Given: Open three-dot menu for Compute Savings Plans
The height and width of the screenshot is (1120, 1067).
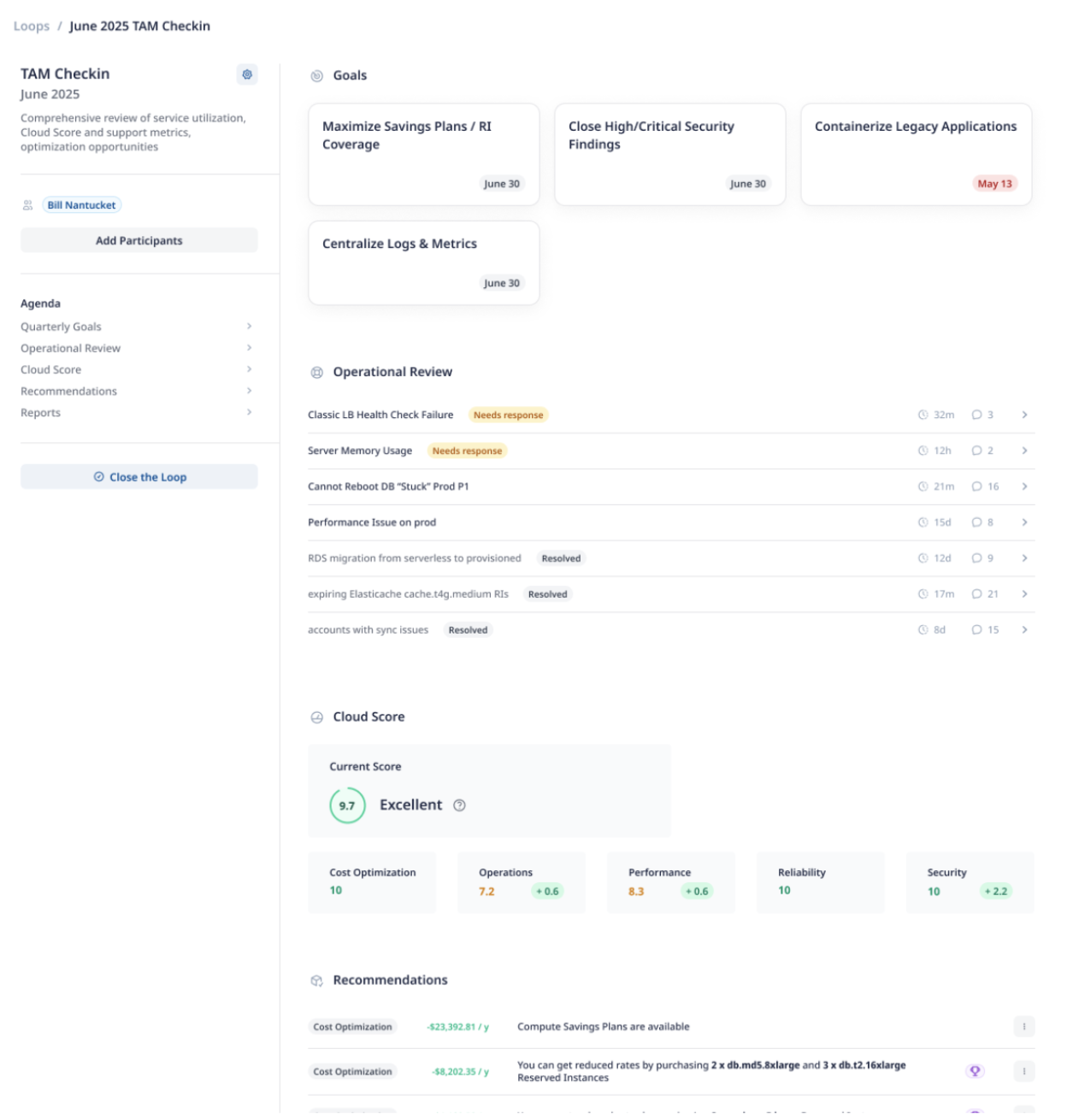Looking at the screenshot, I should 1023,1027.
